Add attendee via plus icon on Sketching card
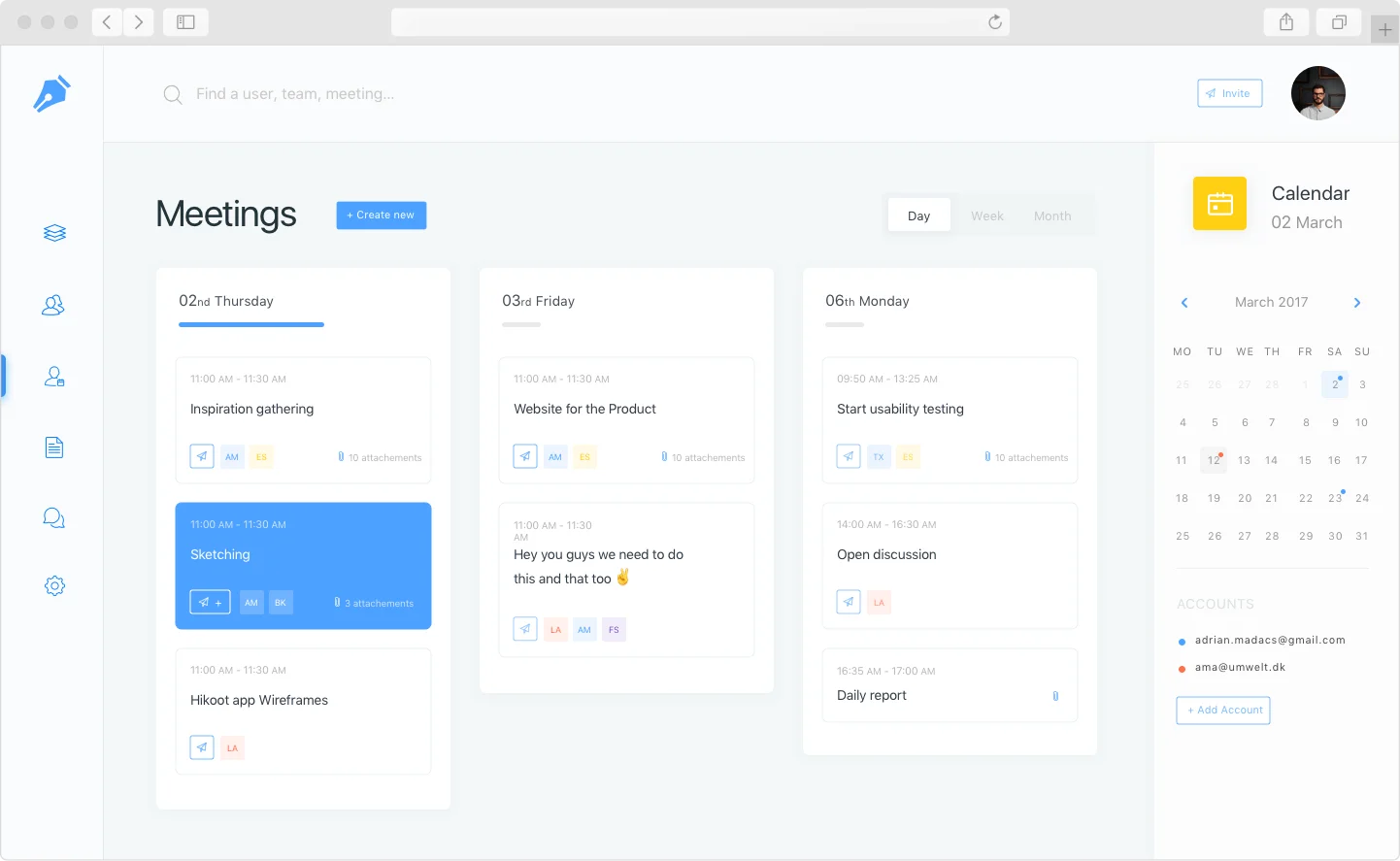Screen dimensions: 1400x861 (218, 602)
